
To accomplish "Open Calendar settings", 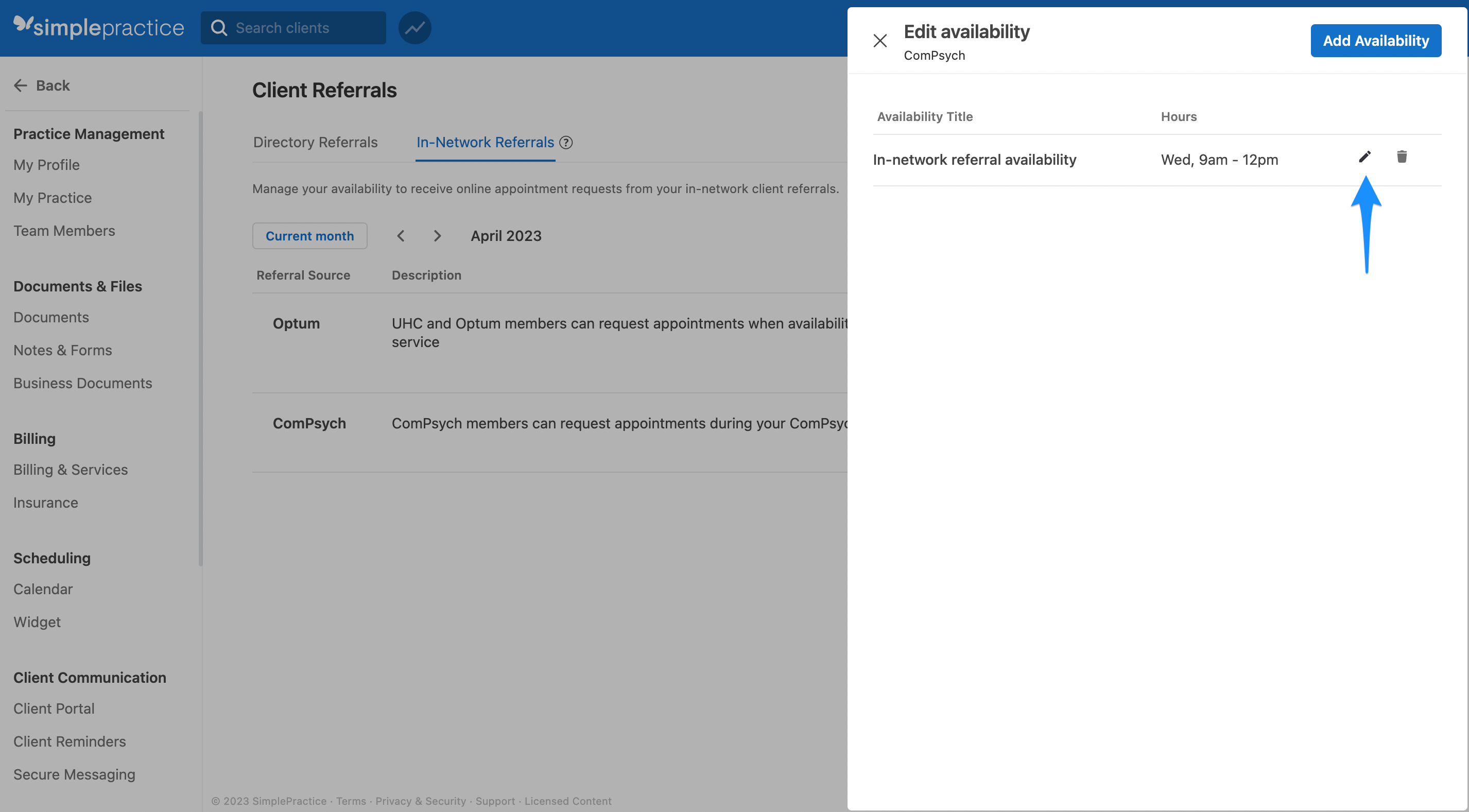I will [x=43, y=589].
